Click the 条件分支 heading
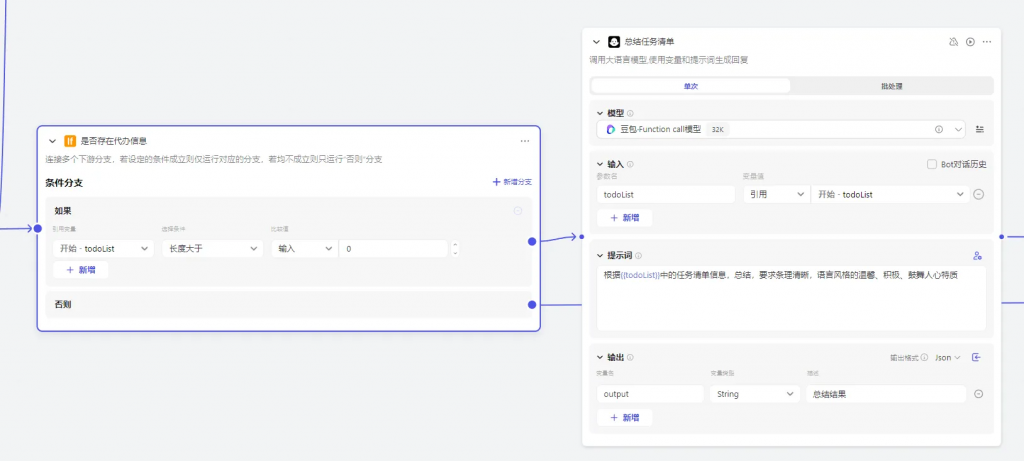1024x461 pixels. pos(64,183)
